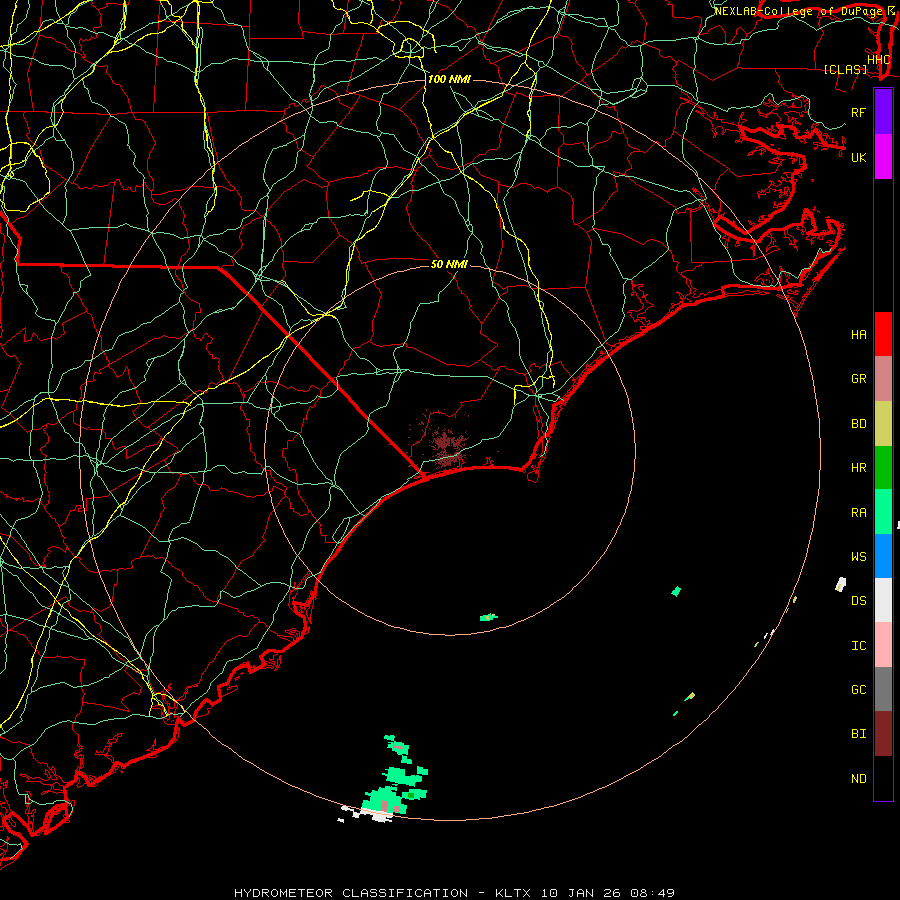Click the purple RF color swatch

coord(883,112)
